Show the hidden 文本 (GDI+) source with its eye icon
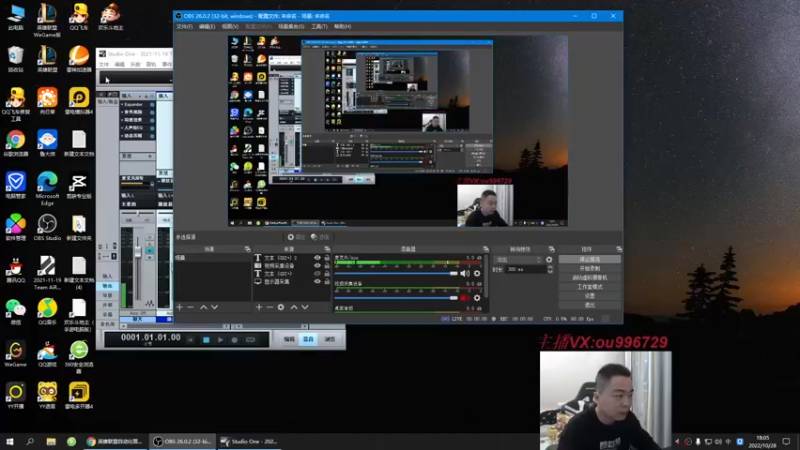The image size is (800, 450). click(317, 273)
